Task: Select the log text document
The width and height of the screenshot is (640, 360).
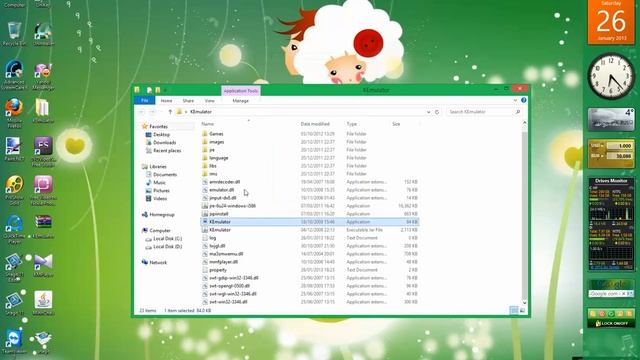Action: tap(309, 238)
